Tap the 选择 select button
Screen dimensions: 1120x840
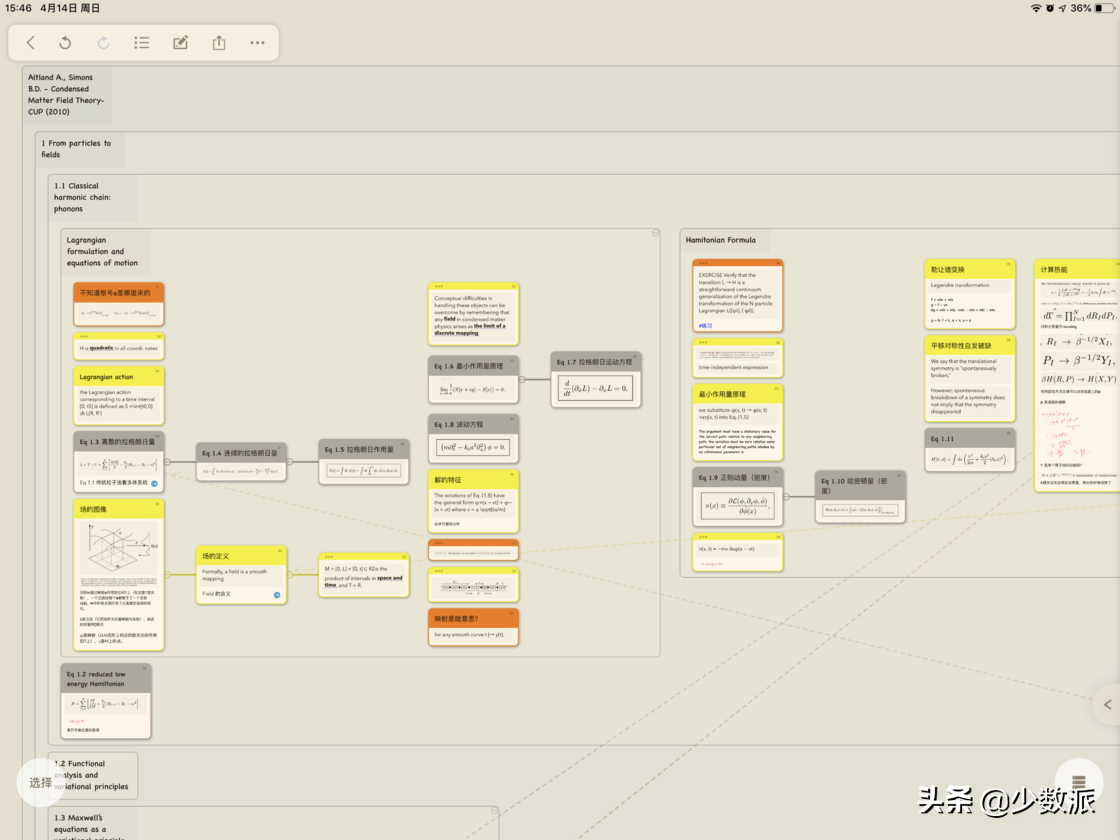41,783
